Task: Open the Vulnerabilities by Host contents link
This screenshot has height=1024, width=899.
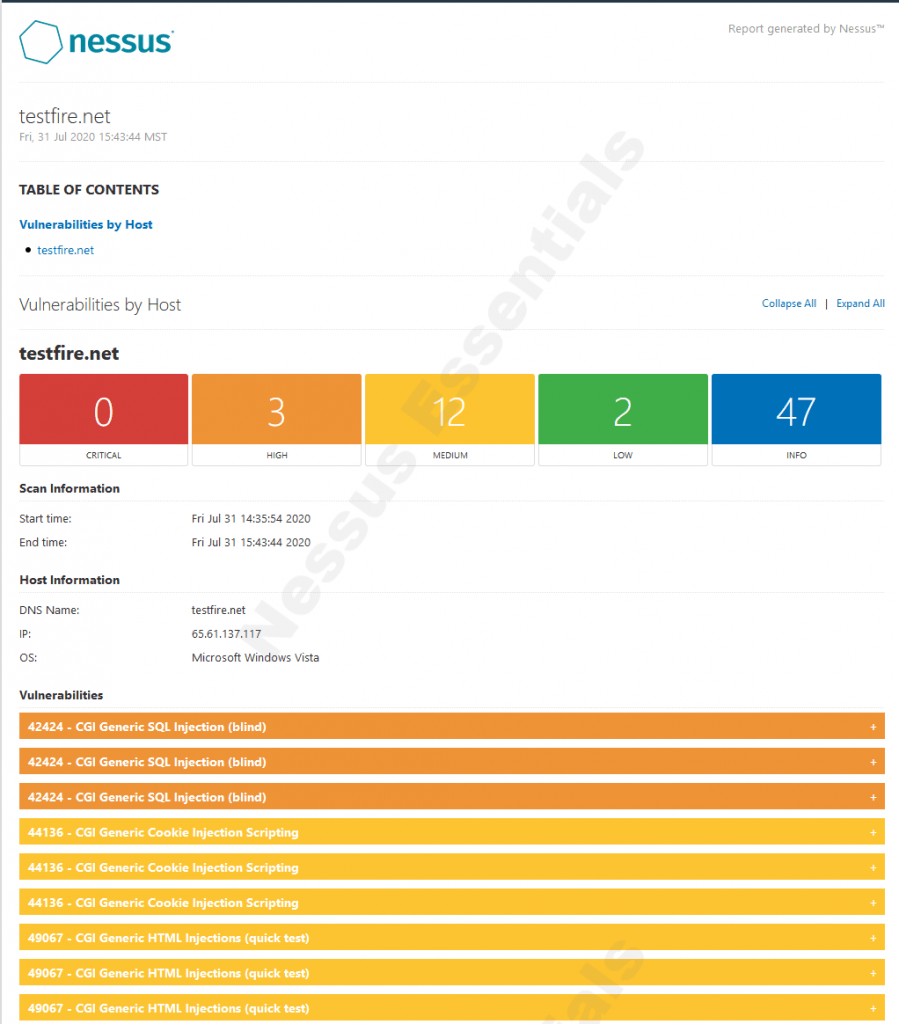Action: [85, 224]
